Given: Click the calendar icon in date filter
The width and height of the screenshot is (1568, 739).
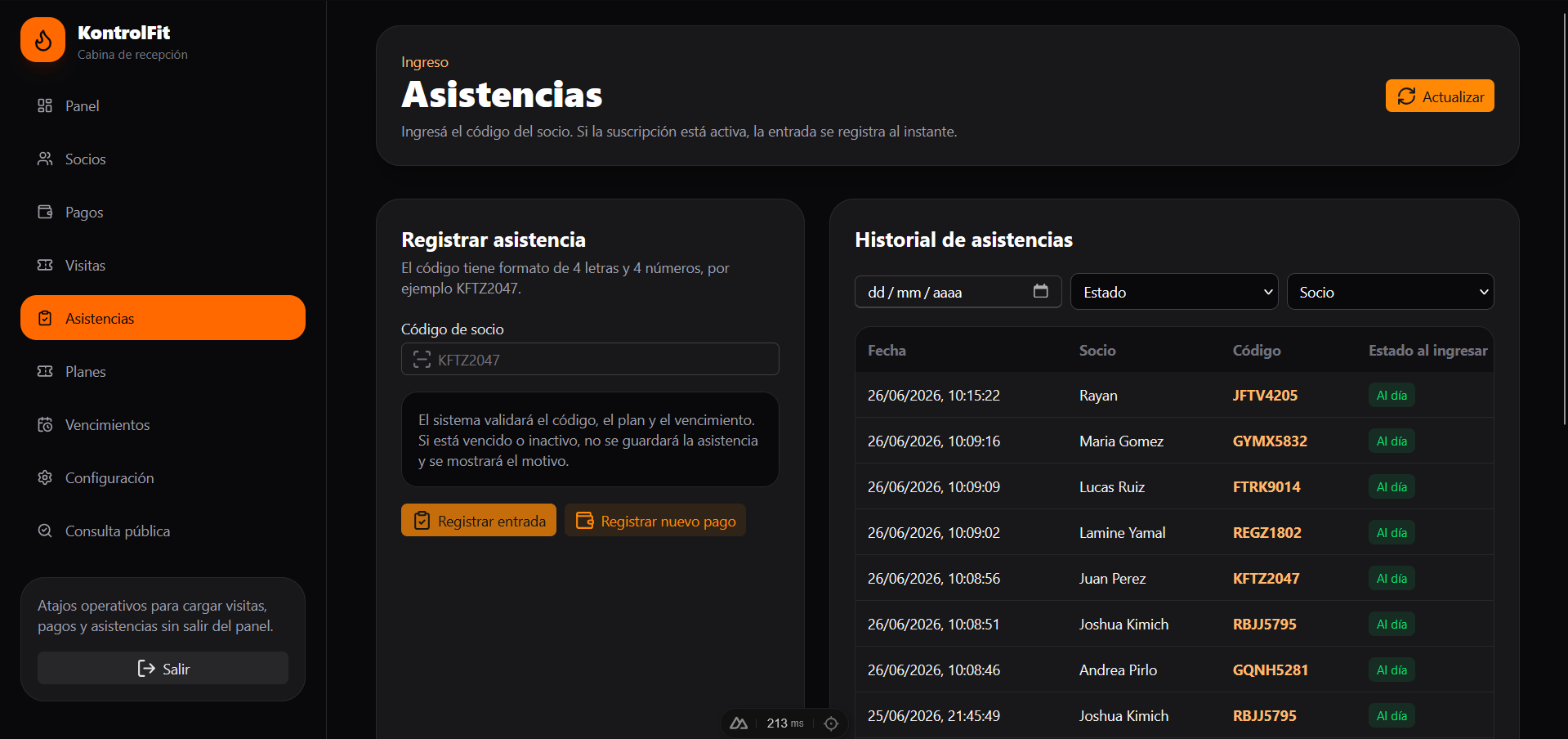Looking at the screenshot, I should 1040,291.
